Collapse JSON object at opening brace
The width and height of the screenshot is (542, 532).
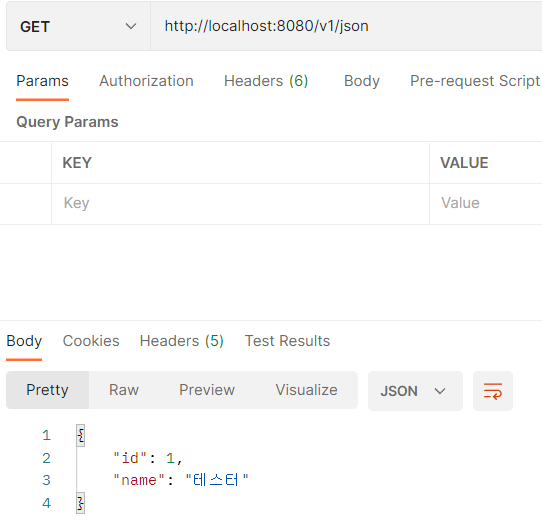click(x=81, y=435)
